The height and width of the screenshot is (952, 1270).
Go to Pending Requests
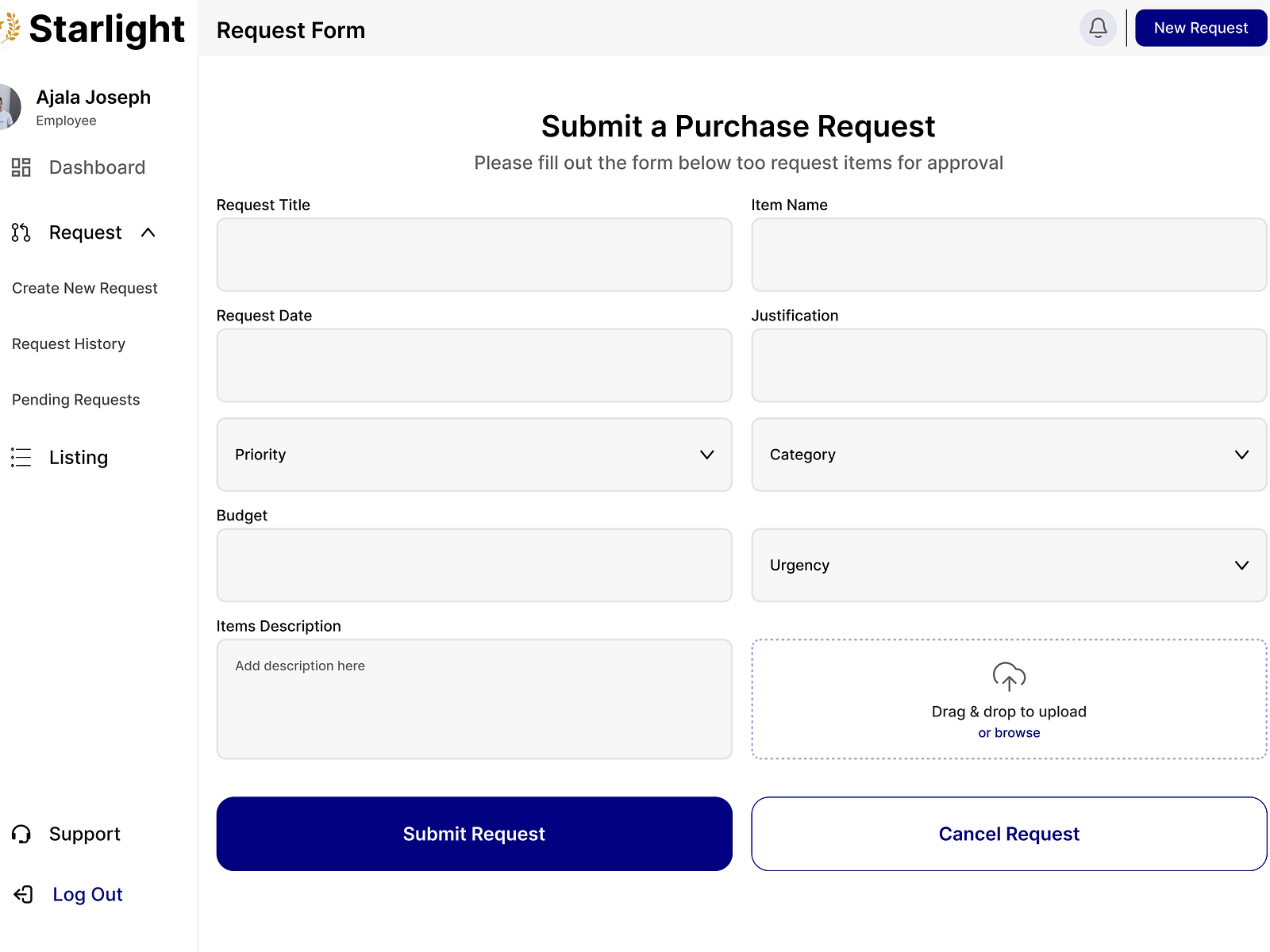point(75,399)
